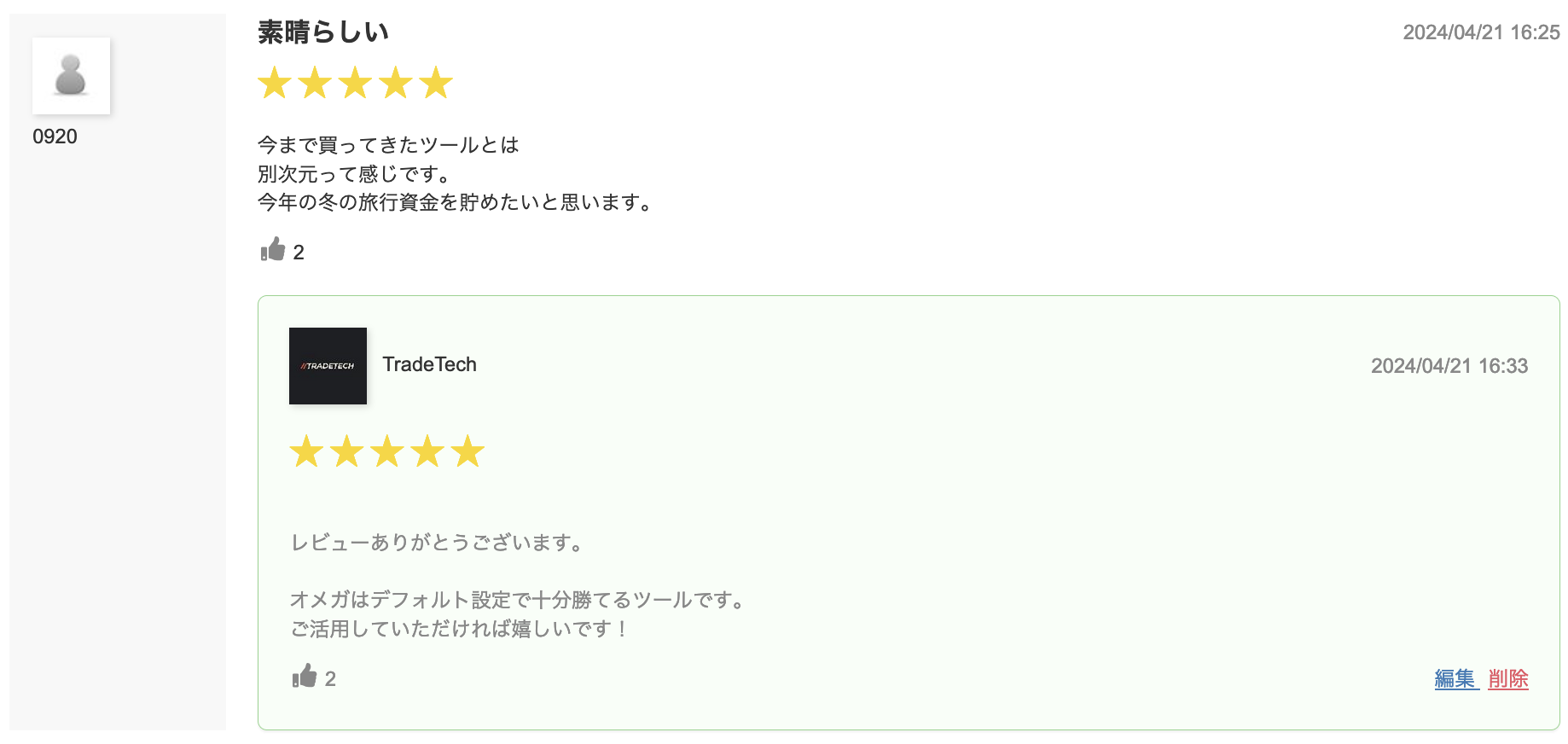Click the TradeTech seller name
The width and height of the screenshot is (1568, 744).
tap(429, 364)
